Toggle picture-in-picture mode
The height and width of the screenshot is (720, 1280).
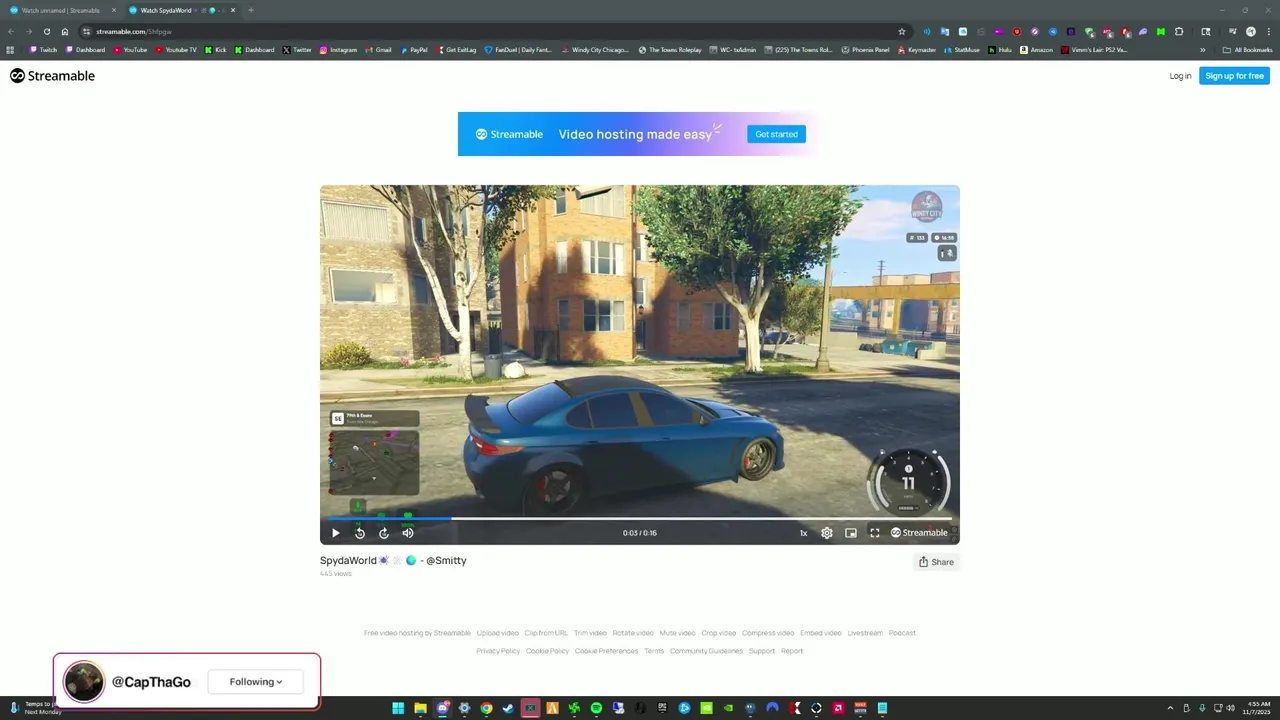pos(851,533)
